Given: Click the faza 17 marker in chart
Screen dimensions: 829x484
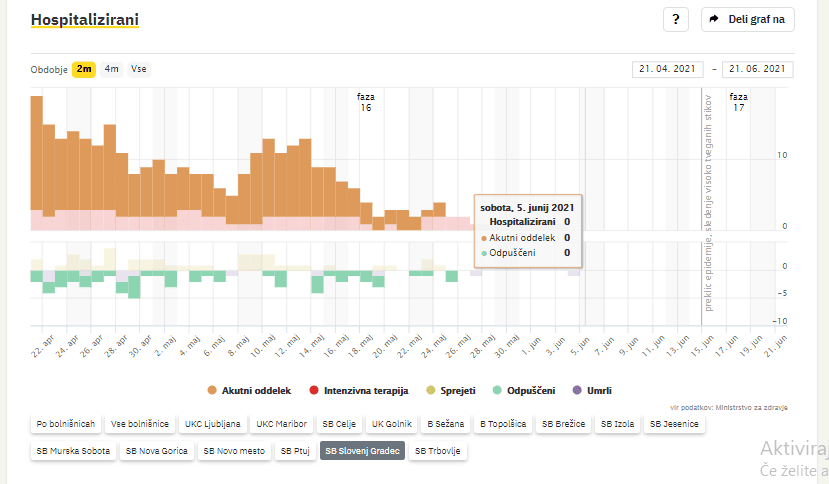Looking at the screenshot, I should 738,101.
